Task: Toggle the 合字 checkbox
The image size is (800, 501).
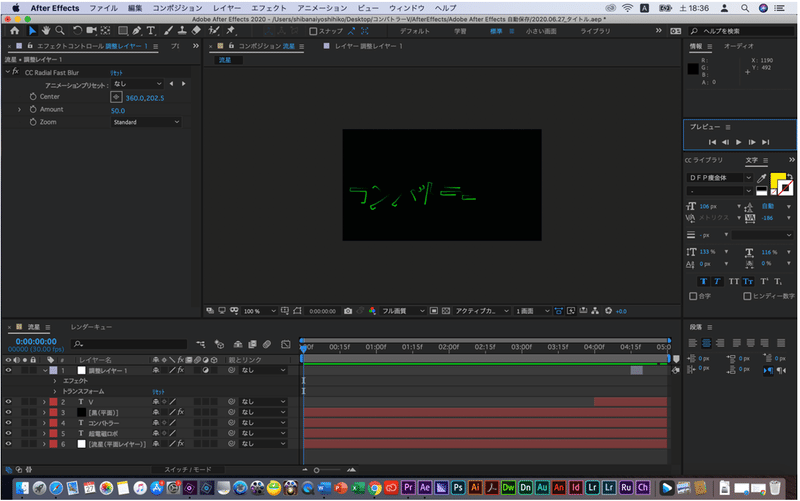Action: [x=693, y=296]
